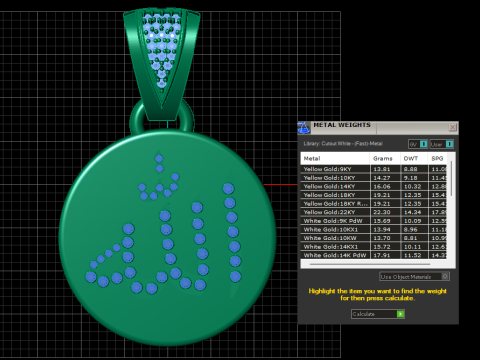Toggle the User library switch
The image size is (480, 360).
click(442, 144)
